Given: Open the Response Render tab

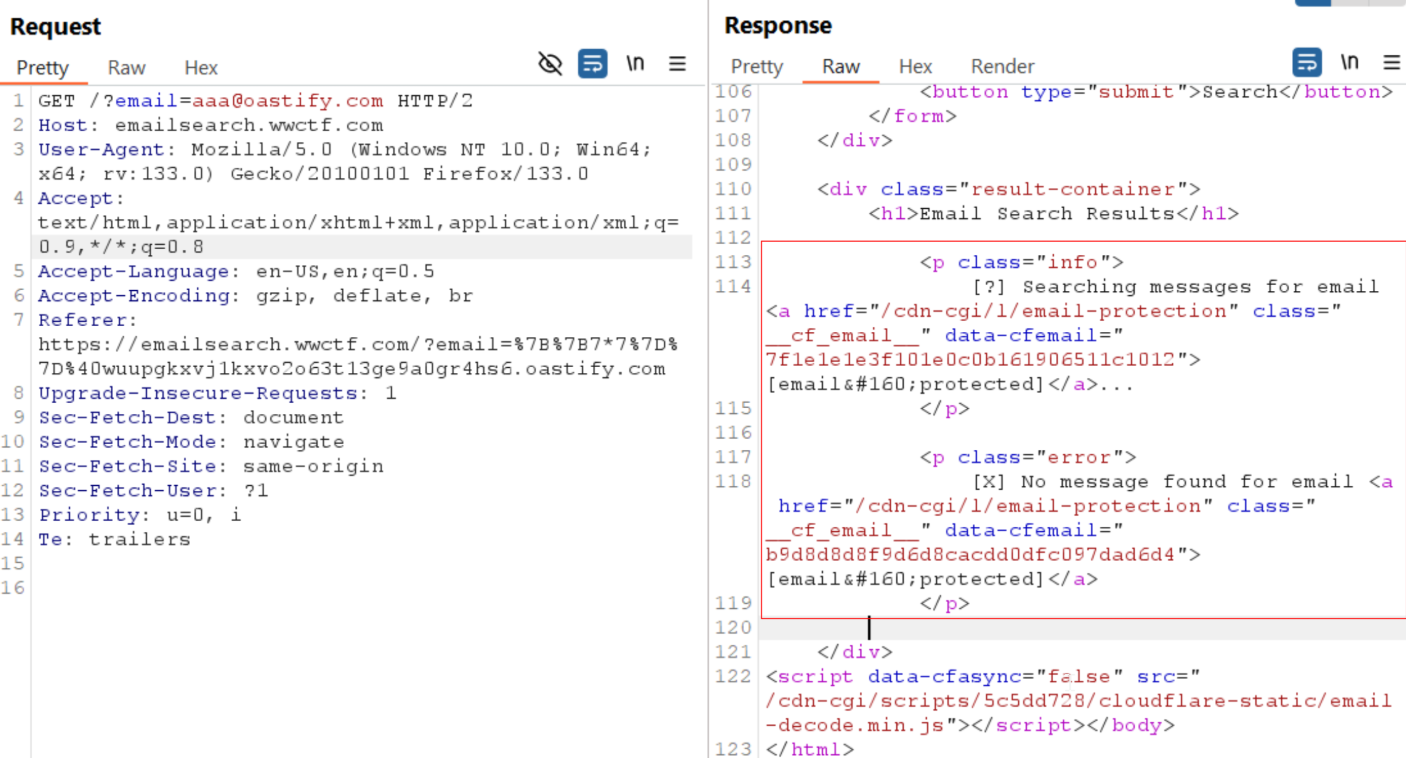Looking at the screenshot, I should (x=1002, y=67).
